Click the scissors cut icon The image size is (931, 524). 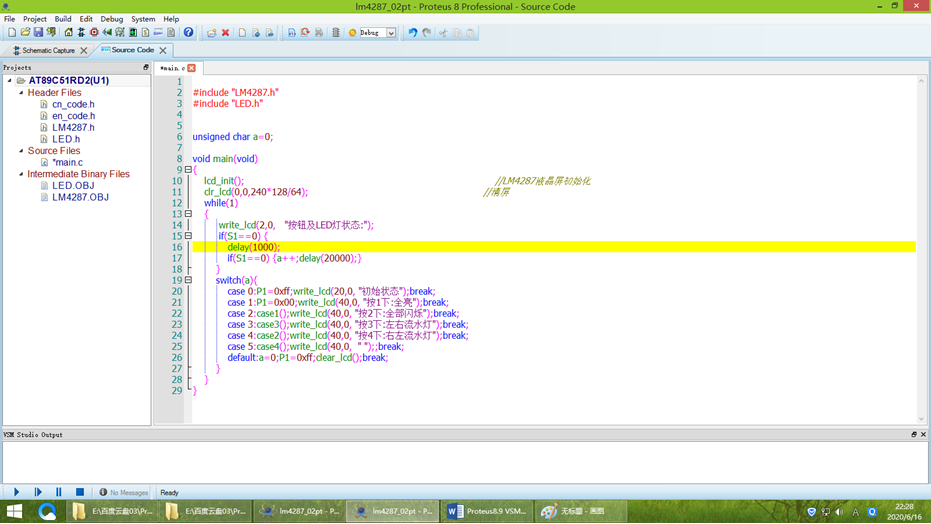443,33
